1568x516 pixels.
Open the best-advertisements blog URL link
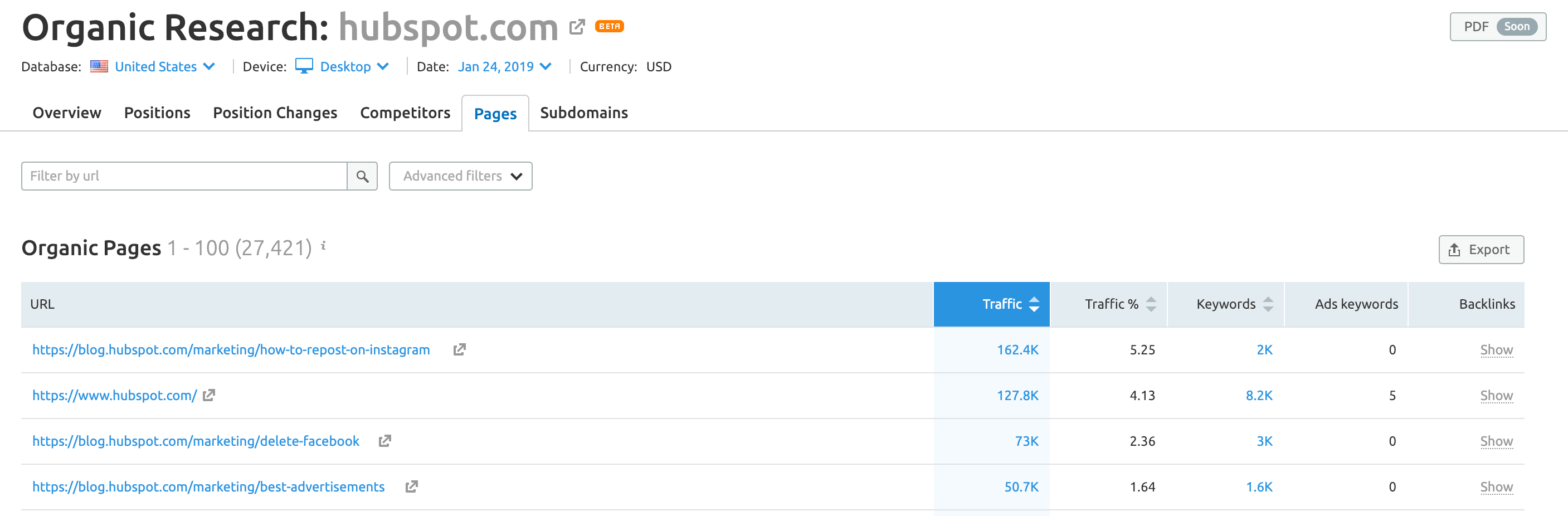click(x=208, y=486)
